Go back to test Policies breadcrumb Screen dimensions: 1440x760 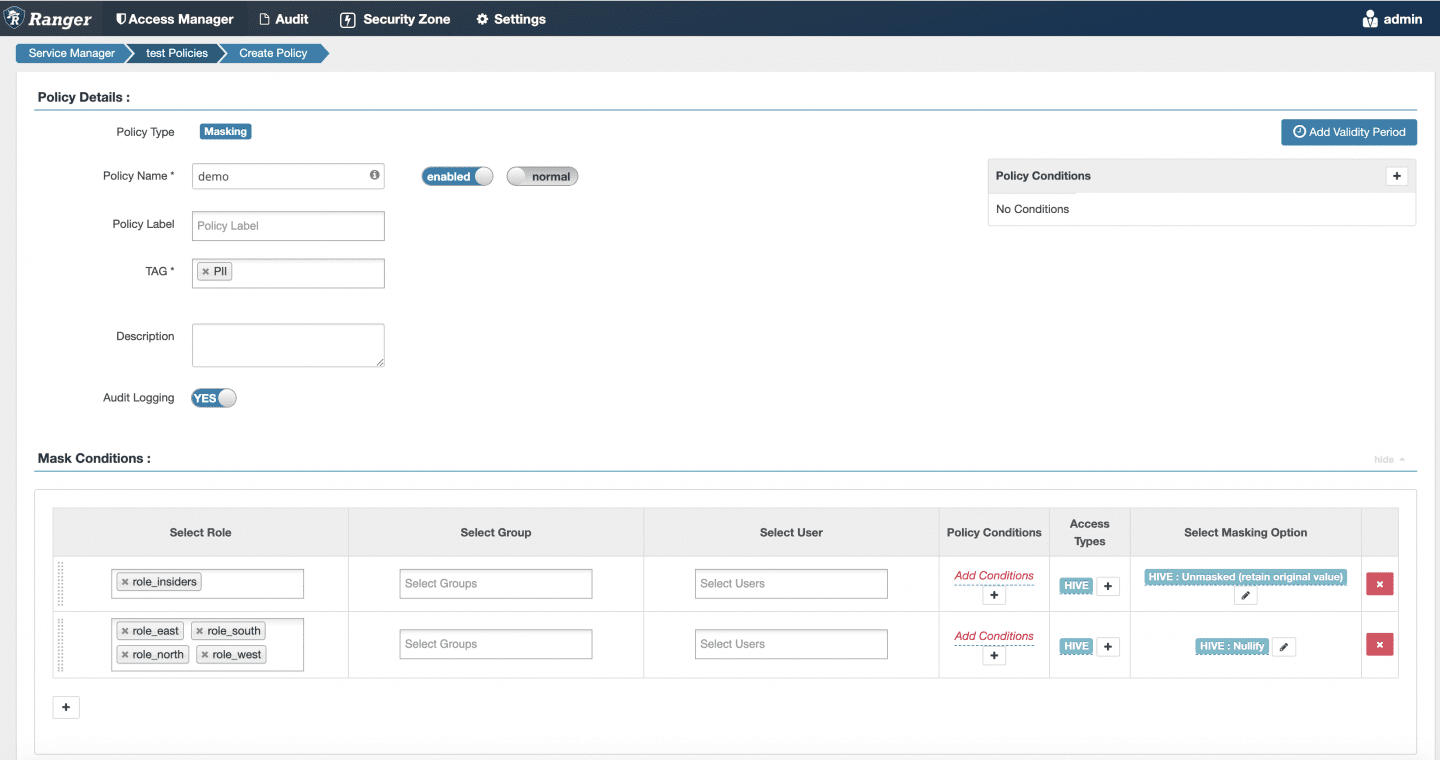(x=177, y=53)
